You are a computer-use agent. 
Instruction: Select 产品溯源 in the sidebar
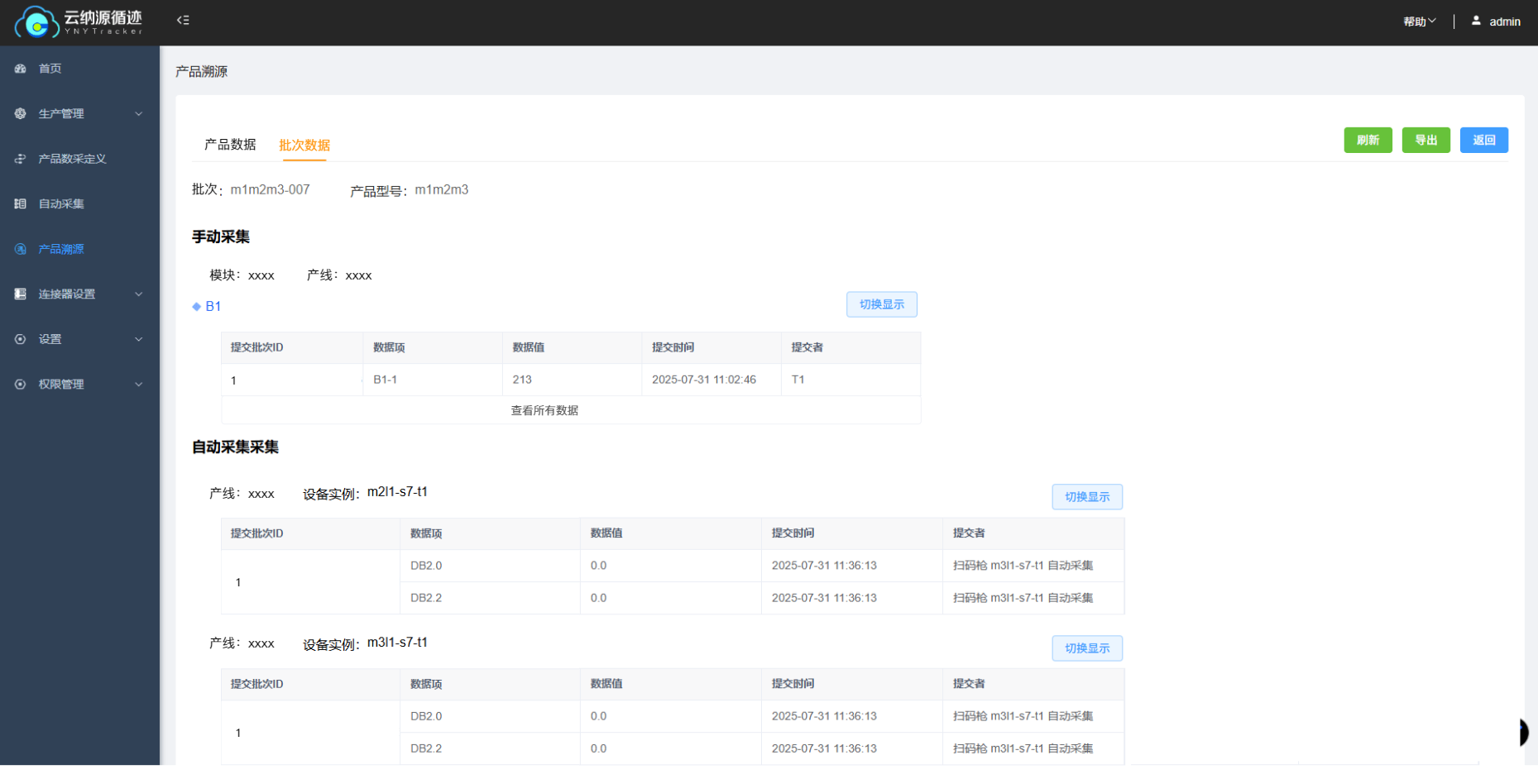(61, 249)
